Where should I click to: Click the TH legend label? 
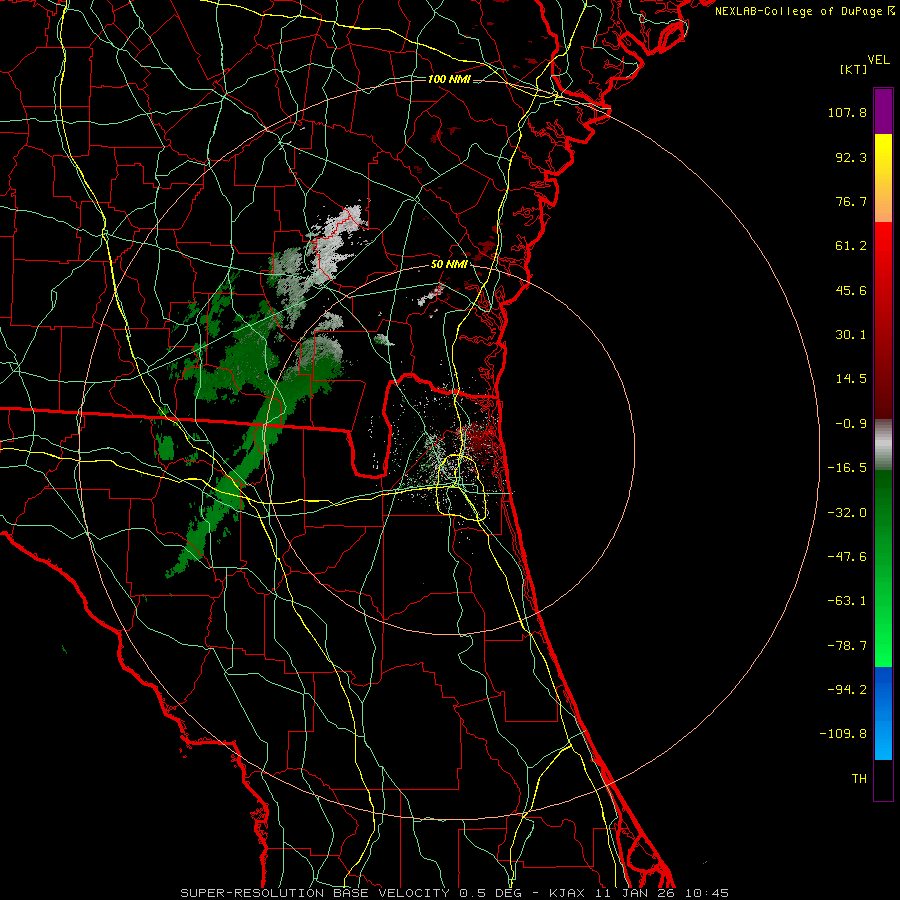click(x=859, y=778)
